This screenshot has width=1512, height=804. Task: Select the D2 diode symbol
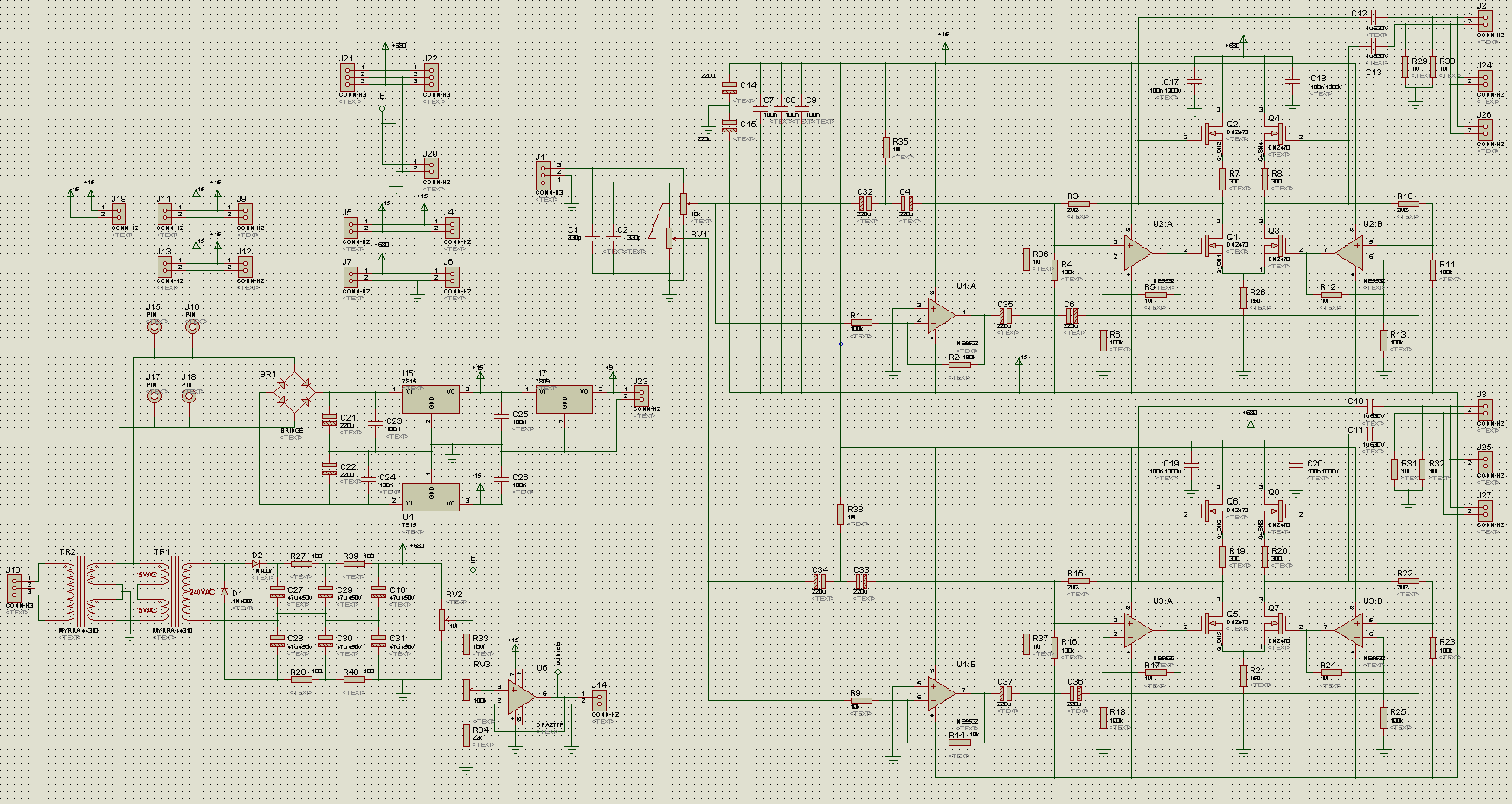tap(256, 564)
